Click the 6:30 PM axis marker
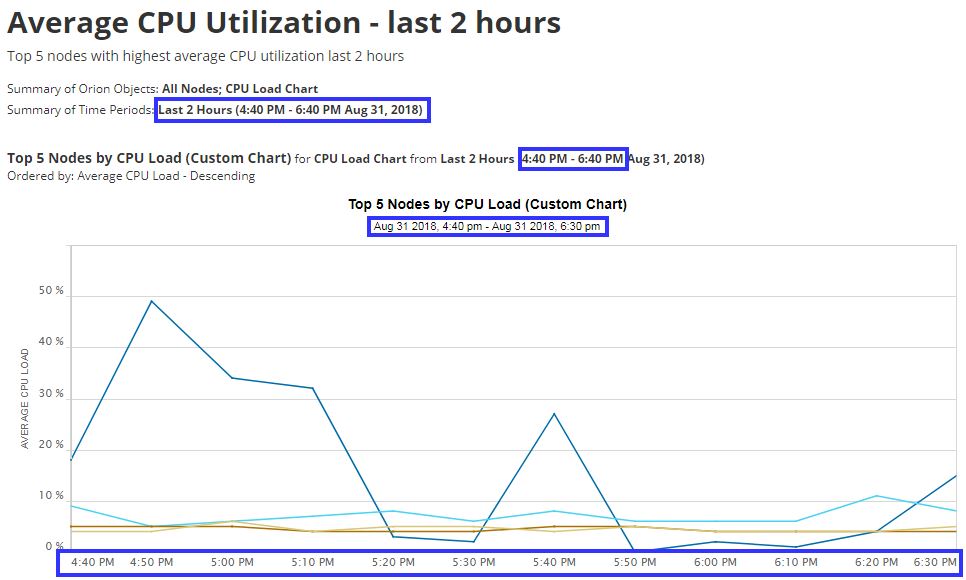This screenshot has height=580, width=966. 933,562
